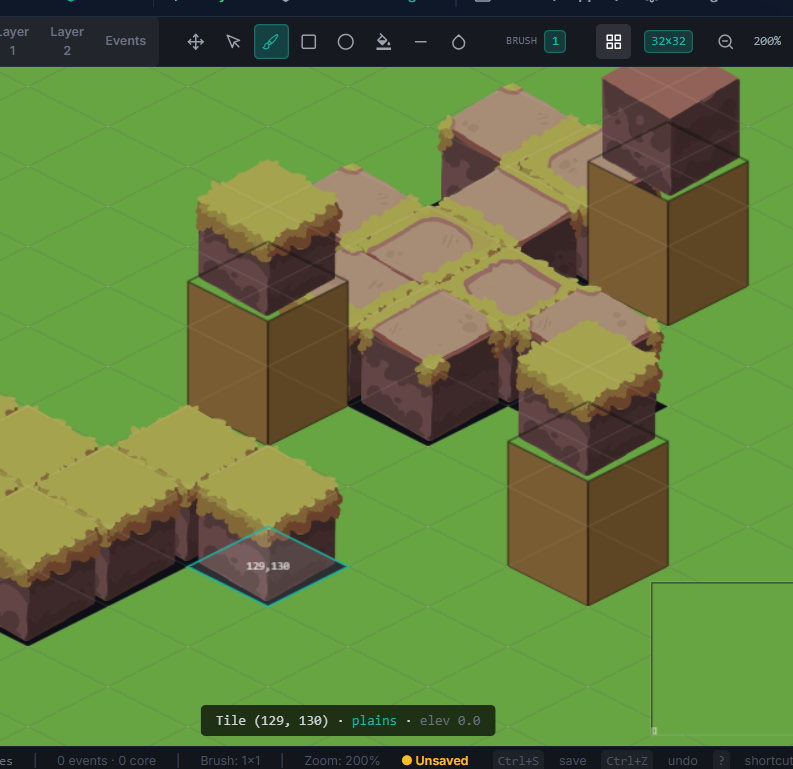Click the Zoom: 200% status entry
The height and width of the screenshot is (769, 793).
pyautogui.click(x=342, y=760)
